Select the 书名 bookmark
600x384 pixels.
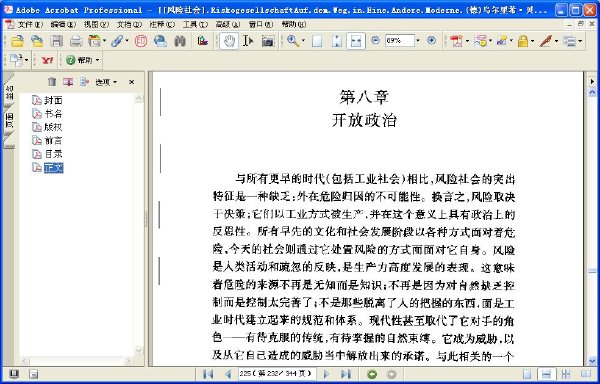click(x=53, y=114)
